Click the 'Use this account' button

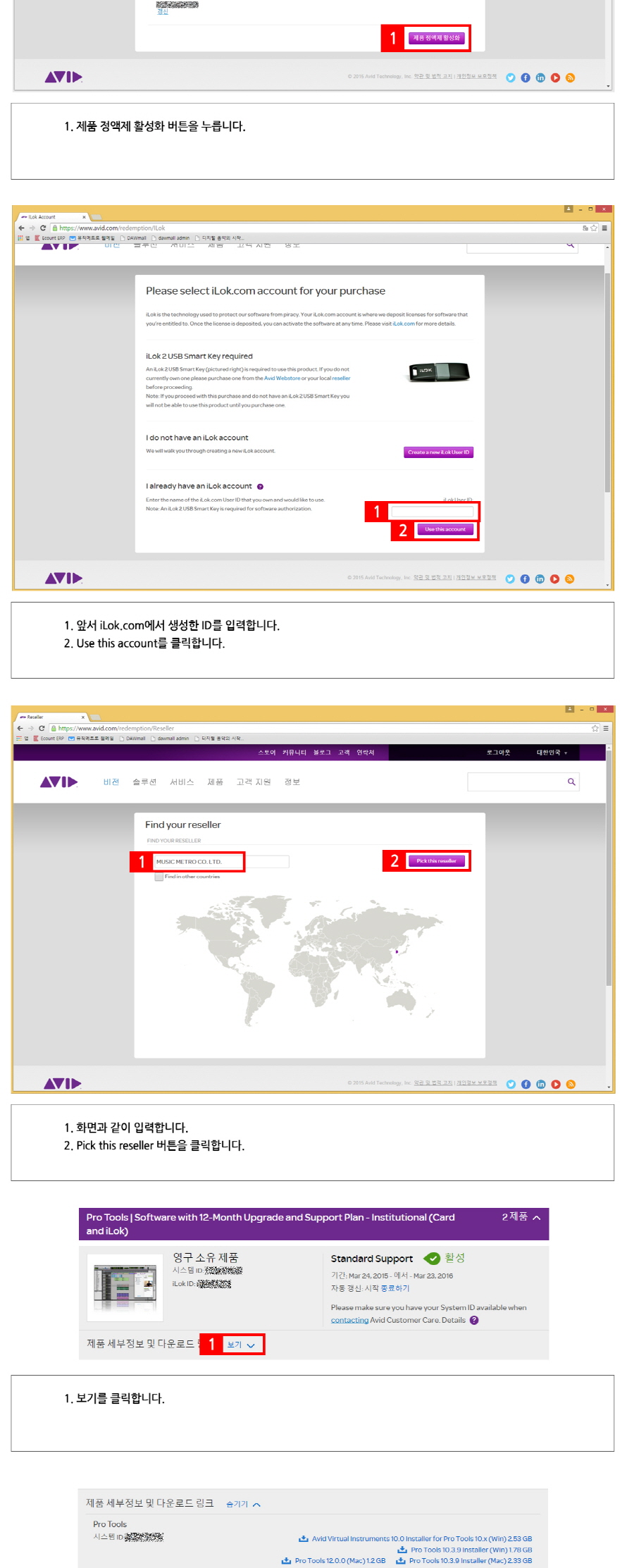click(x=445, y=529)
